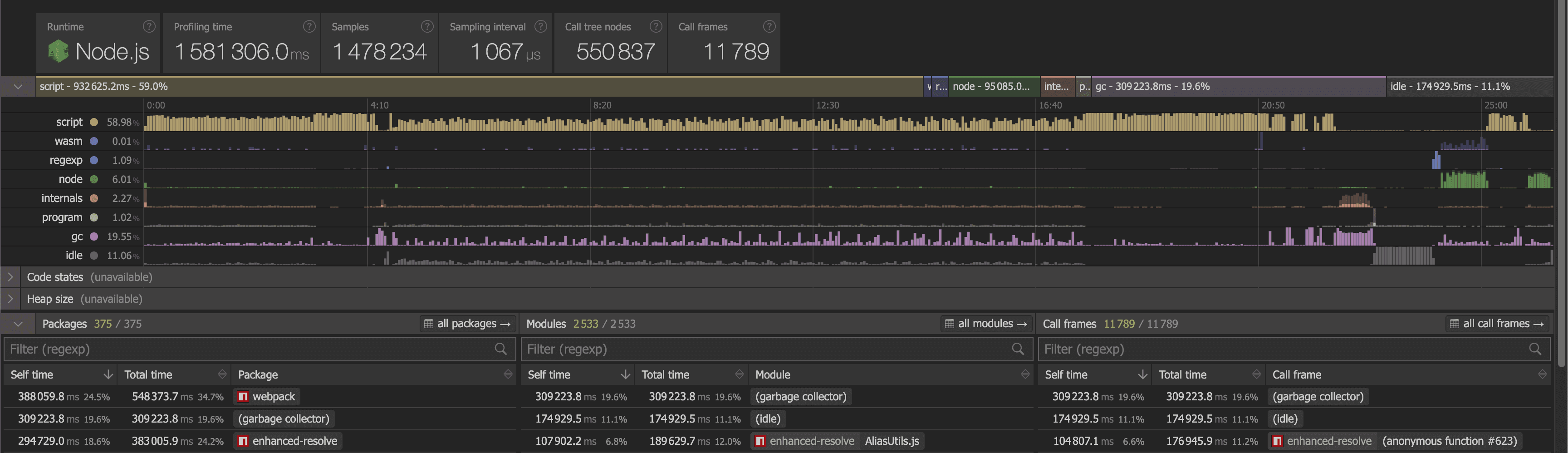The image size is (1568, 453).
Task: Click the (idle) call frame entry
Action: tap(1285, 419)
